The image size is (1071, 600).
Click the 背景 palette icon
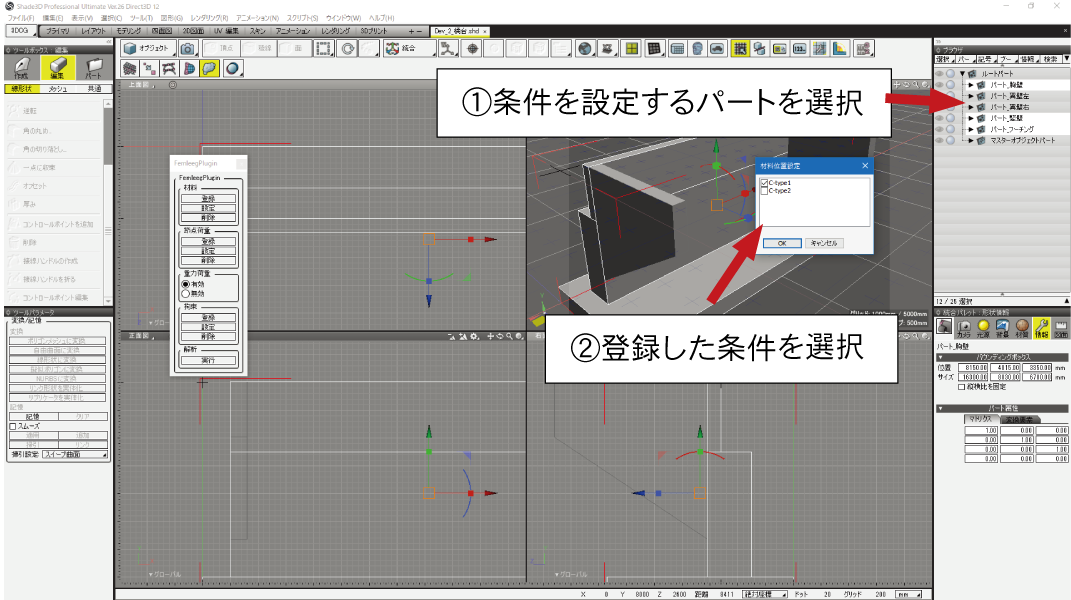1001,328
